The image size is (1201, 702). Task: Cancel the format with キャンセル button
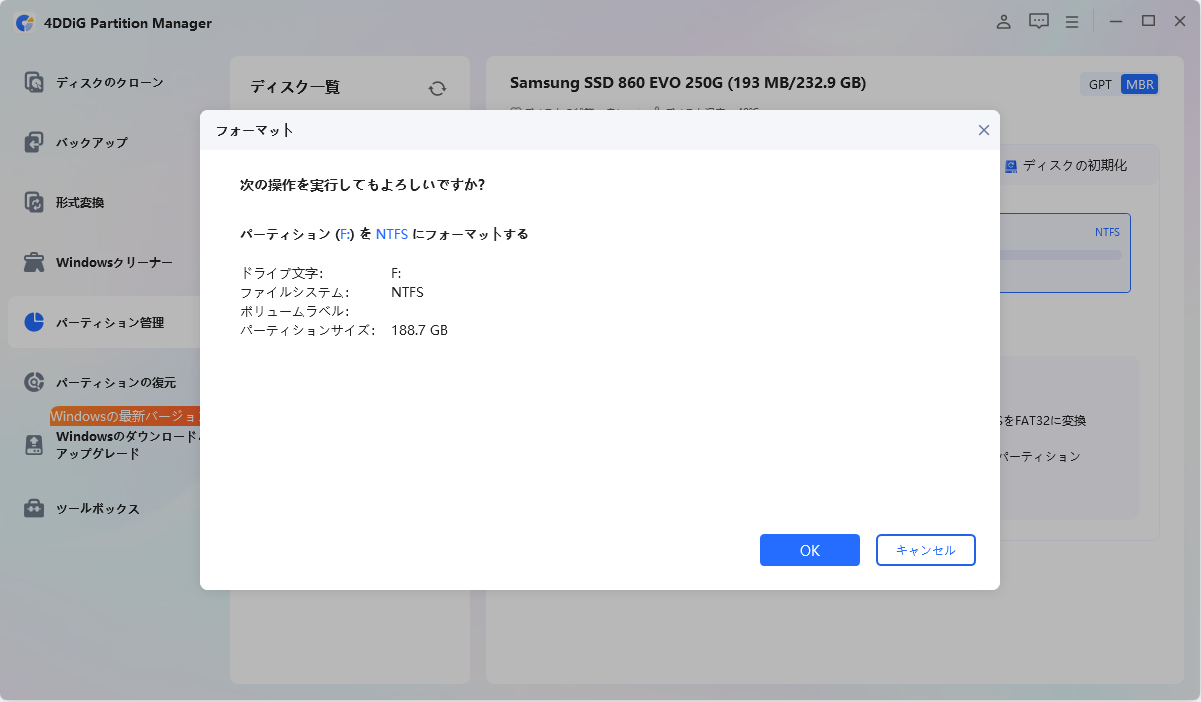click(925, 550)
